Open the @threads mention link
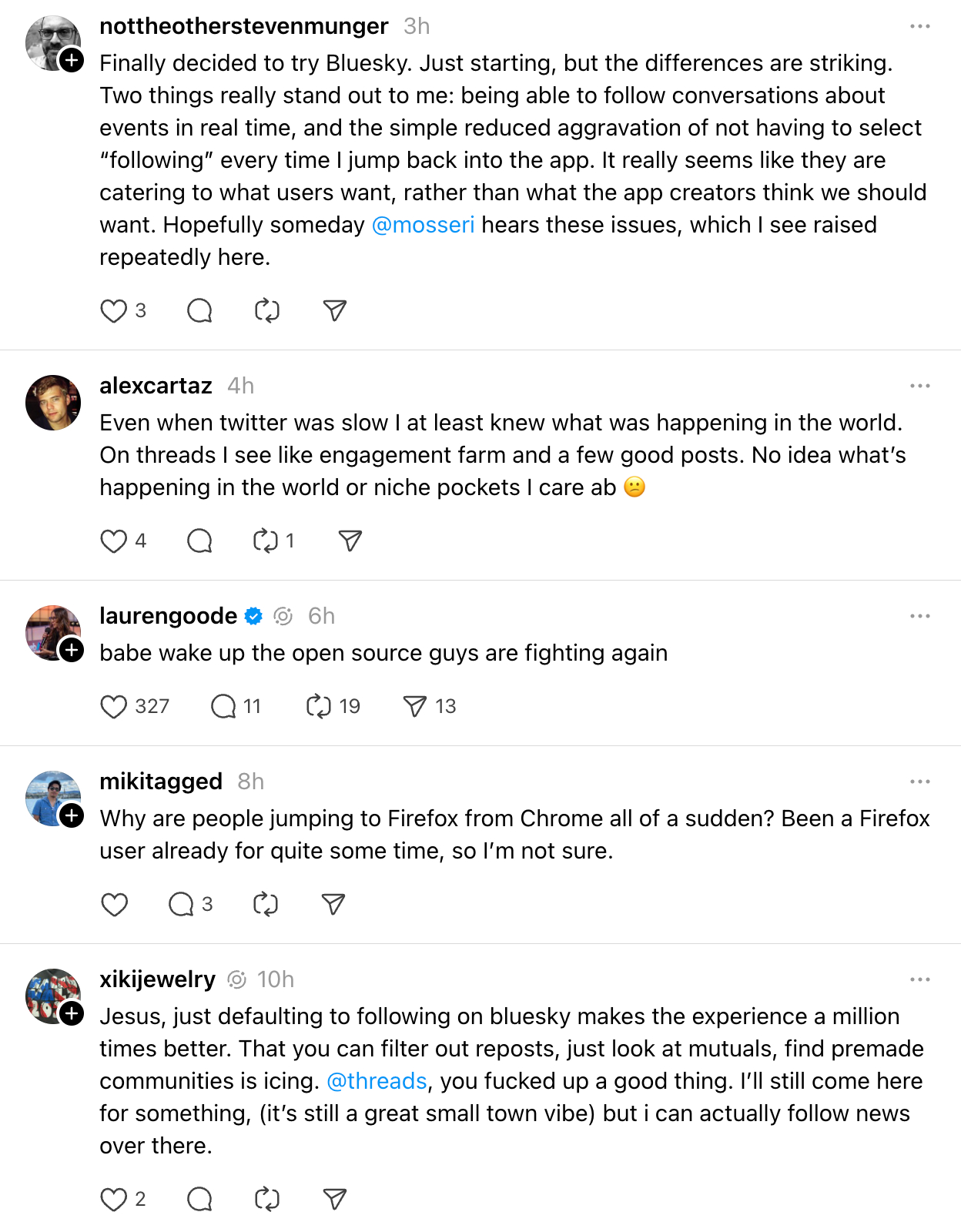 coord(377,1081)
